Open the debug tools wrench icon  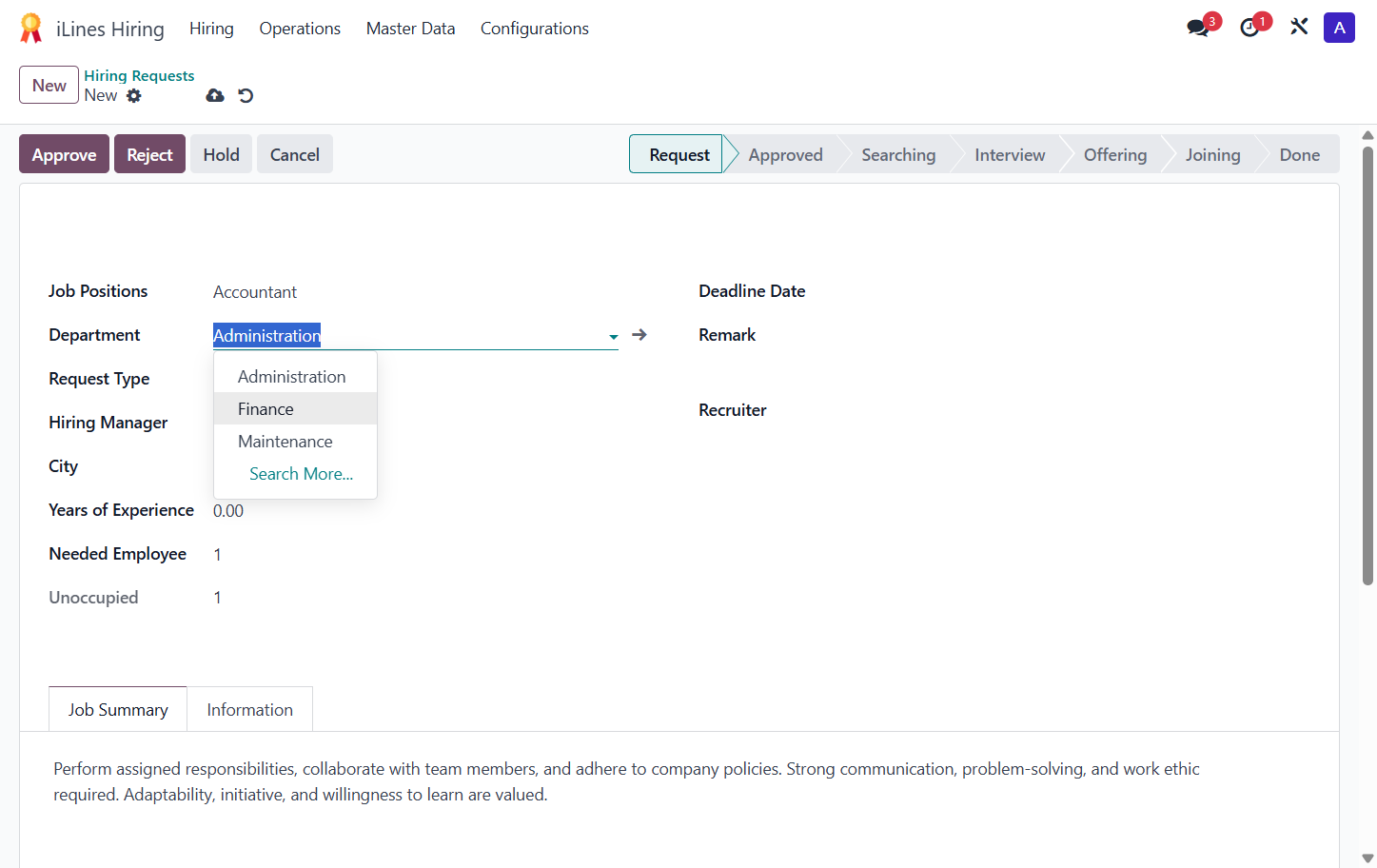(x=1299, y=27)
